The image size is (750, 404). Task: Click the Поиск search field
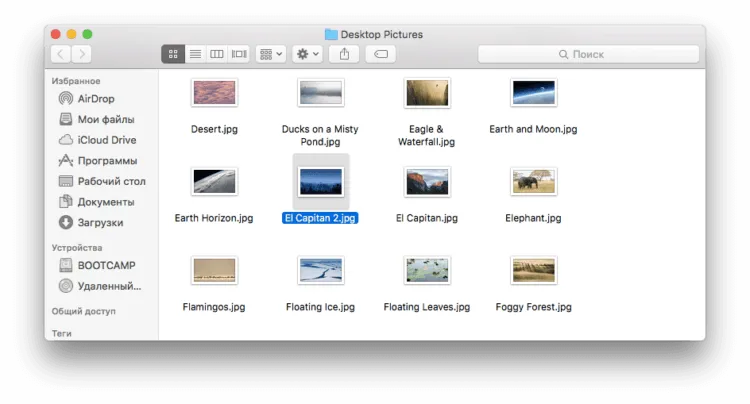point(588,54)
